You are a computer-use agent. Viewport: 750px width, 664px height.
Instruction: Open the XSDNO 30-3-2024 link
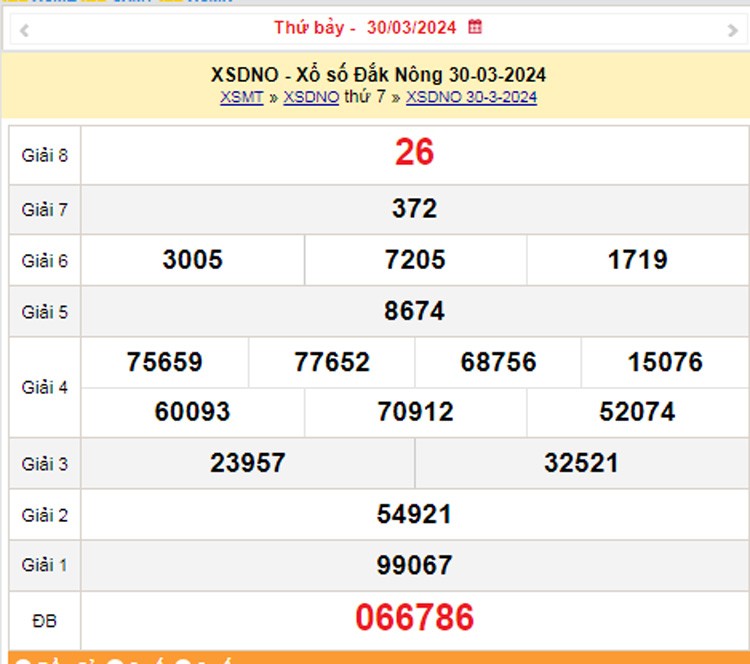tap(471, 97)
